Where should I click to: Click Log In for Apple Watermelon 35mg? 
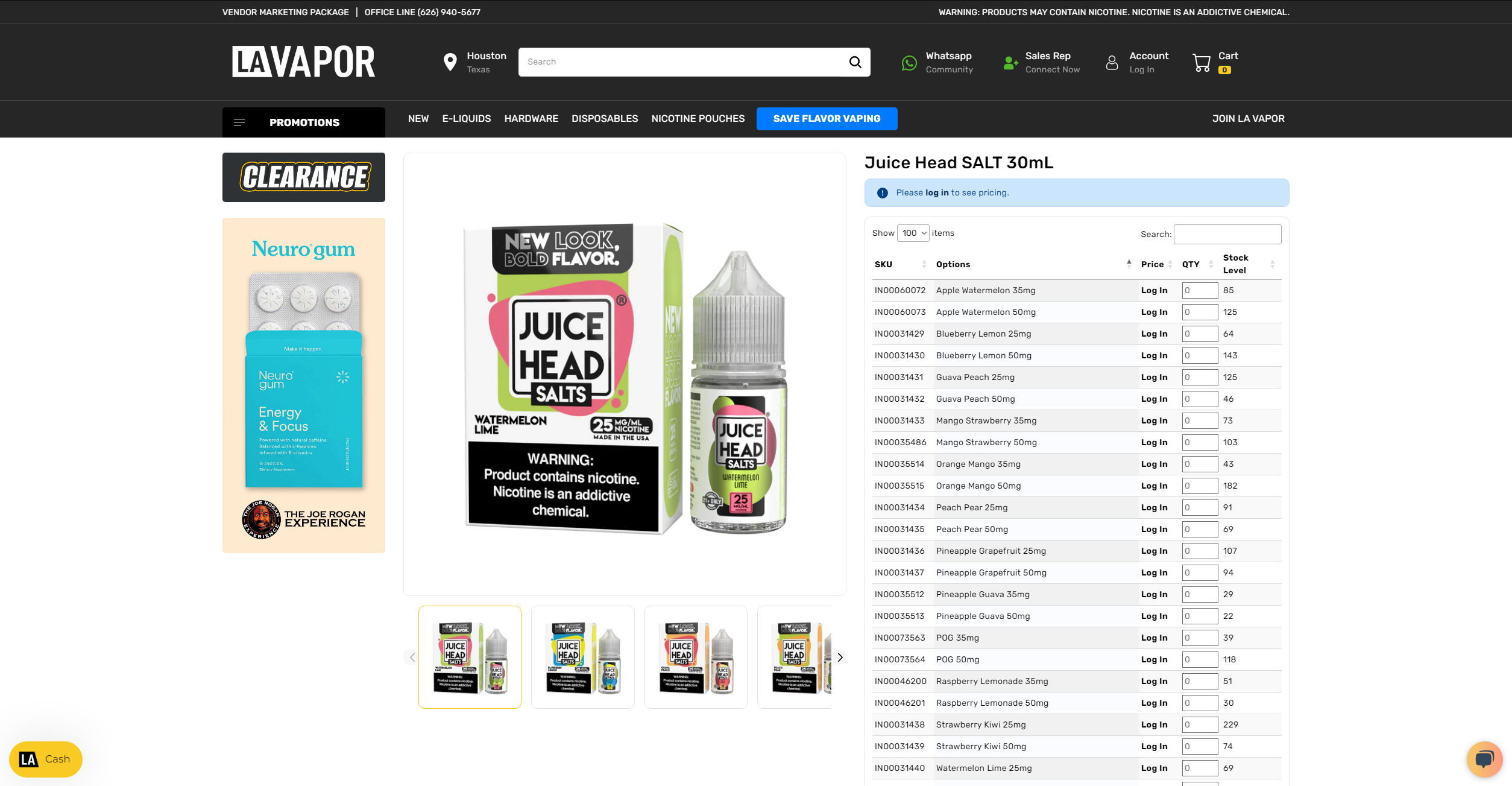coord(1154,291)
